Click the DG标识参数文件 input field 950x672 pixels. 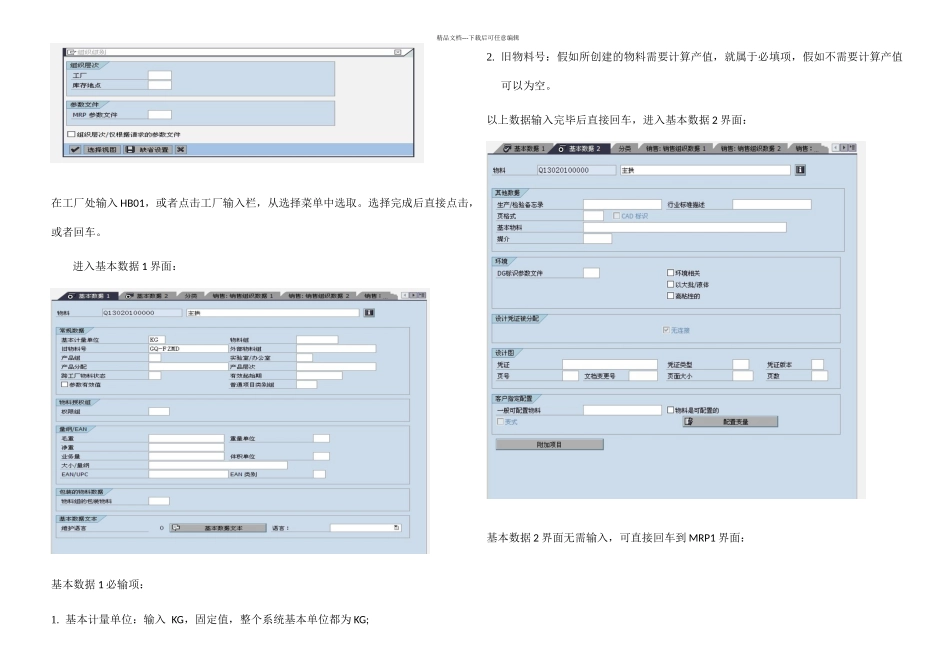point(591,273)
